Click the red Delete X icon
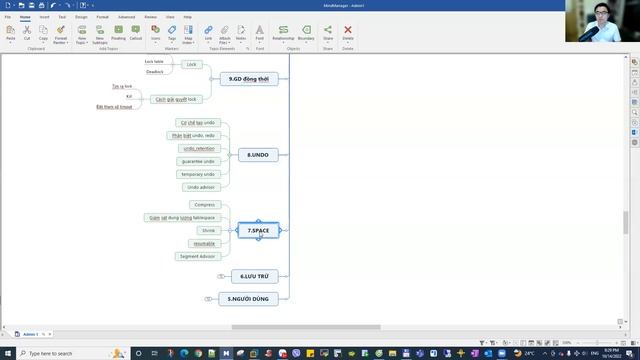This screenshot has width=640, height=360. [x=348, y=30]
